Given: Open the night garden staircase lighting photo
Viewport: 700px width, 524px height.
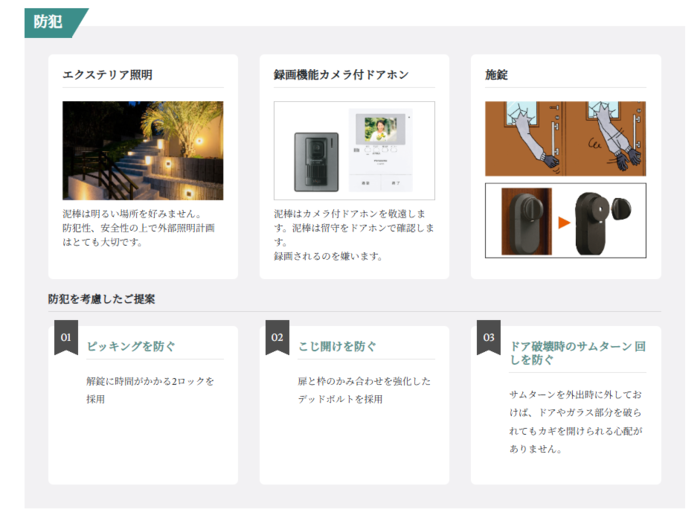Looking at the screenshot, I should click(143, 150).
